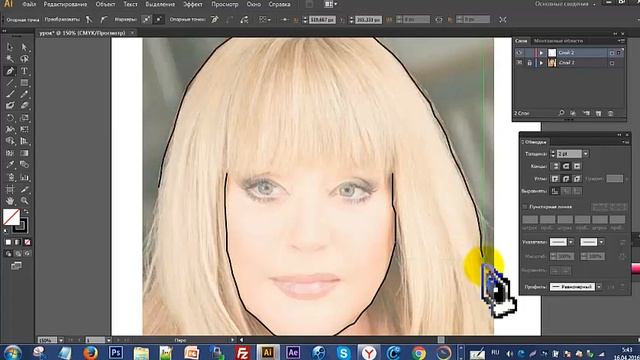Image resolution: width=640 pixels, height=360 pixels.
Task: Click the Преобразовать label in control bar
Action: [x=62, y=19]
